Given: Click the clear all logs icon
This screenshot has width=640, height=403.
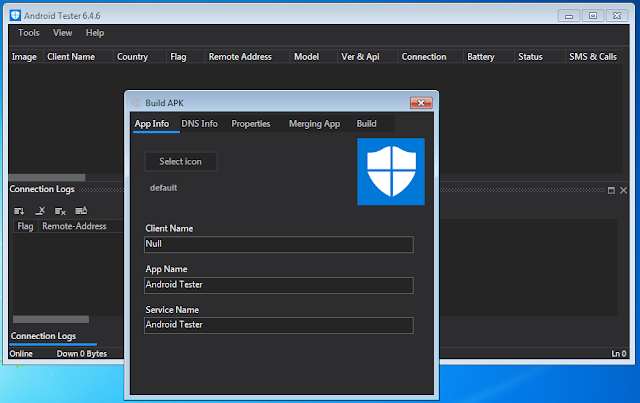Looking at the screenshot, I should click(60, 211).
